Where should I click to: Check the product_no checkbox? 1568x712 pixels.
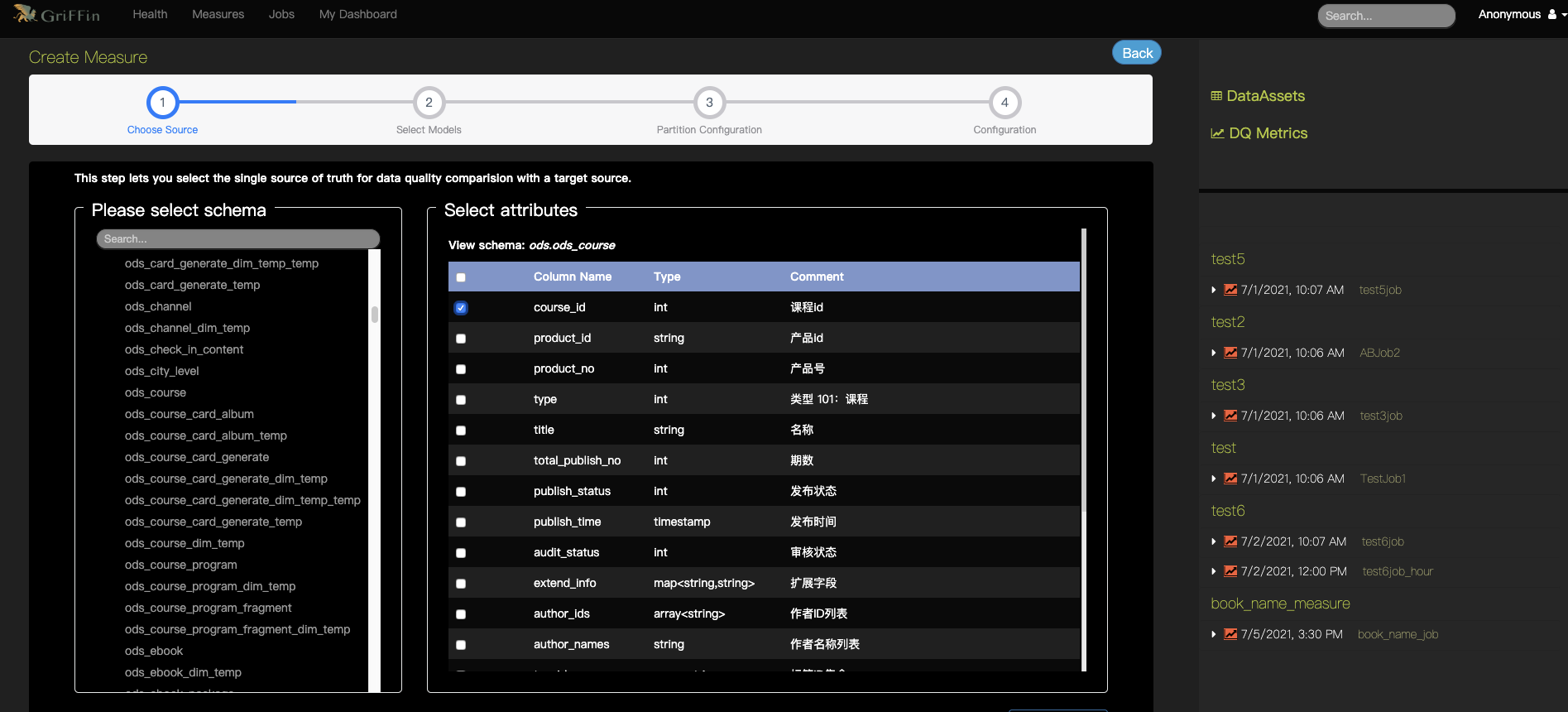[x=461, y=369]
